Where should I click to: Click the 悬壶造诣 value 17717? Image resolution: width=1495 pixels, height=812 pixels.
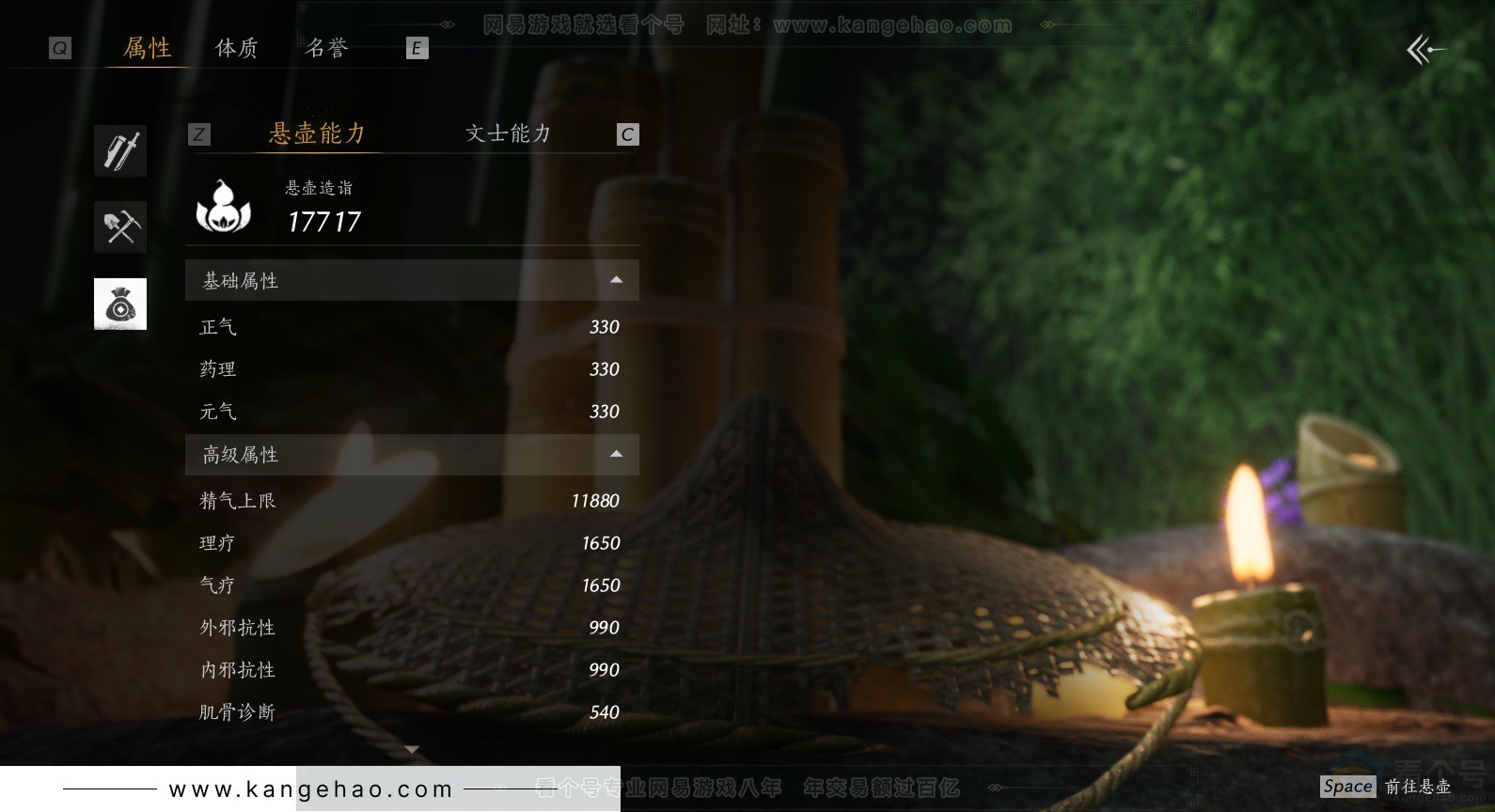pos(324,222)
